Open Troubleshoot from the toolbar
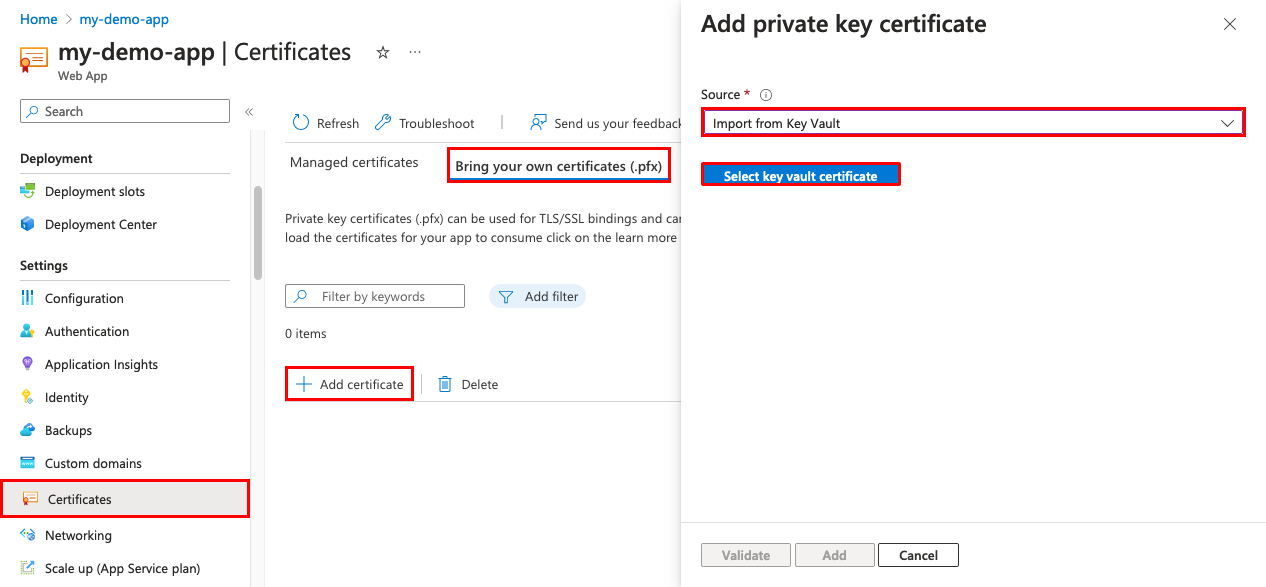 tap(381, 122)
